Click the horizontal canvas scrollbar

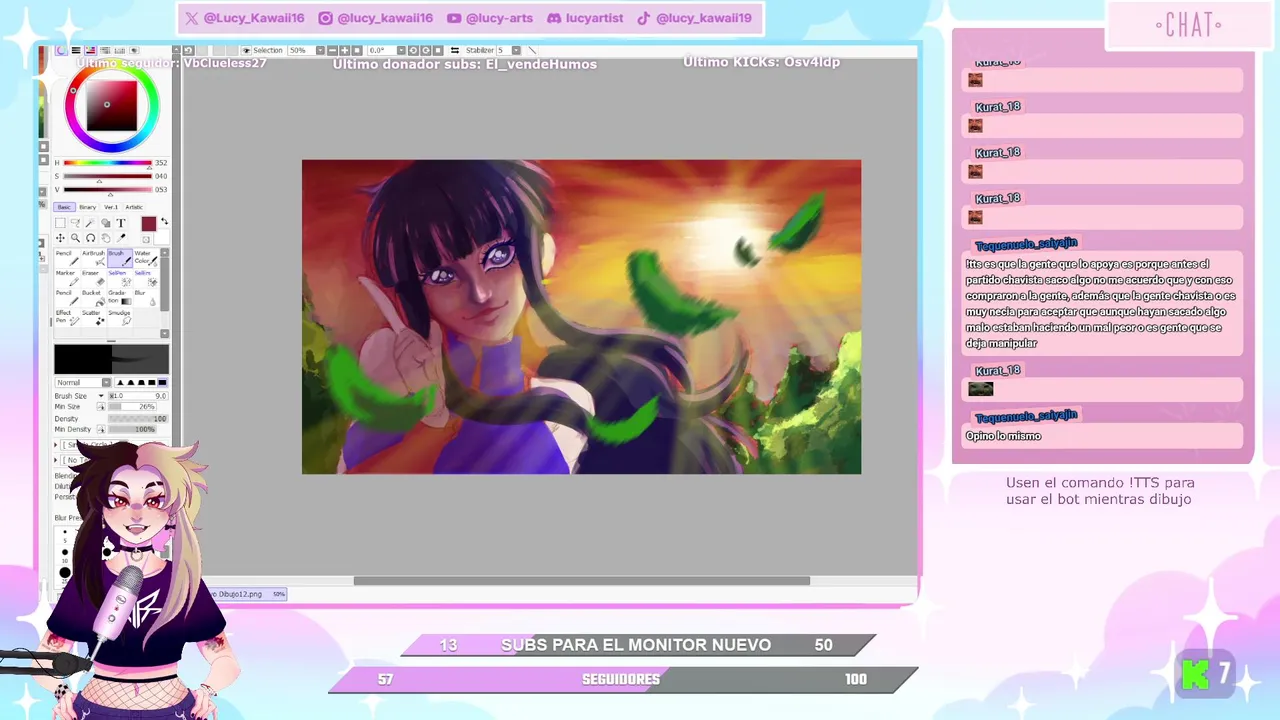(x=581, y=581)
